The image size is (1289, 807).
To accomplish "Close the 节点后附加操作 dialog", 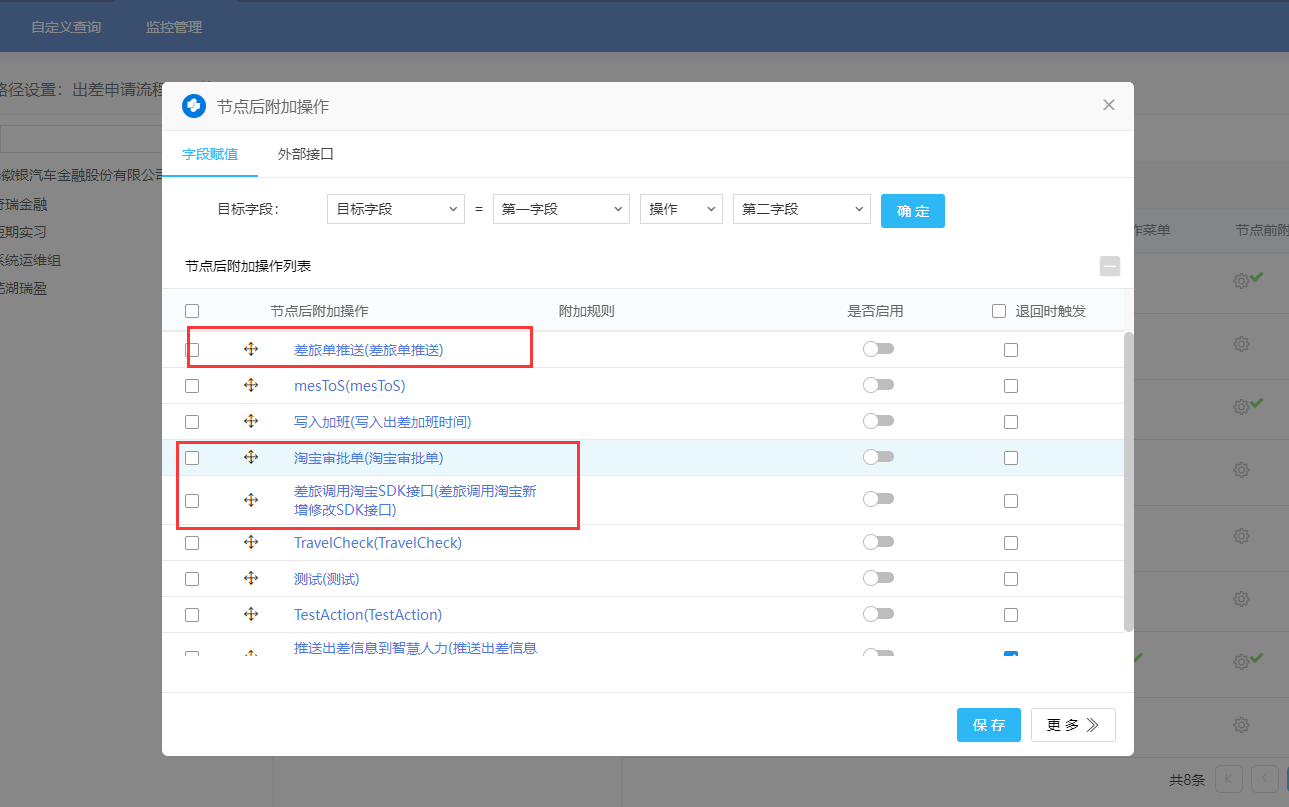I will click(x=1108, y=105).
